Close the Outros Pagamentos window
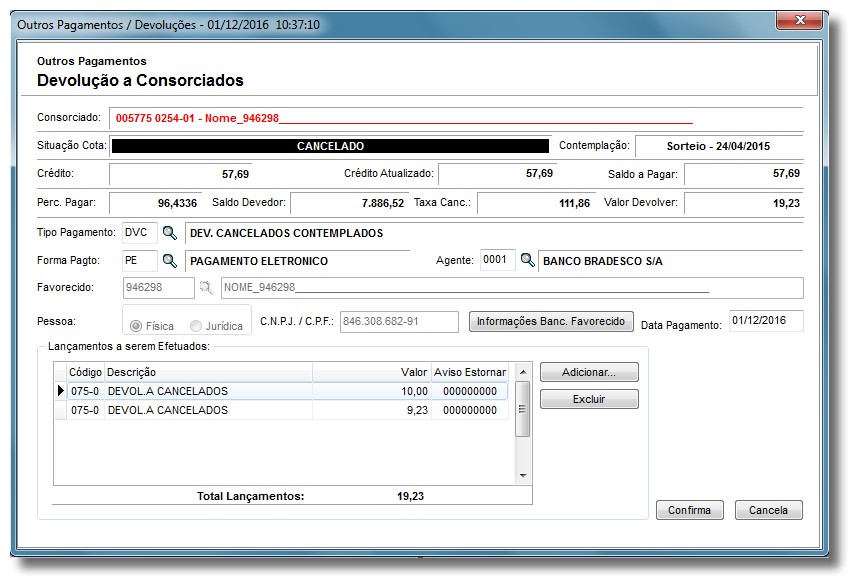 [x=800, y=21]
